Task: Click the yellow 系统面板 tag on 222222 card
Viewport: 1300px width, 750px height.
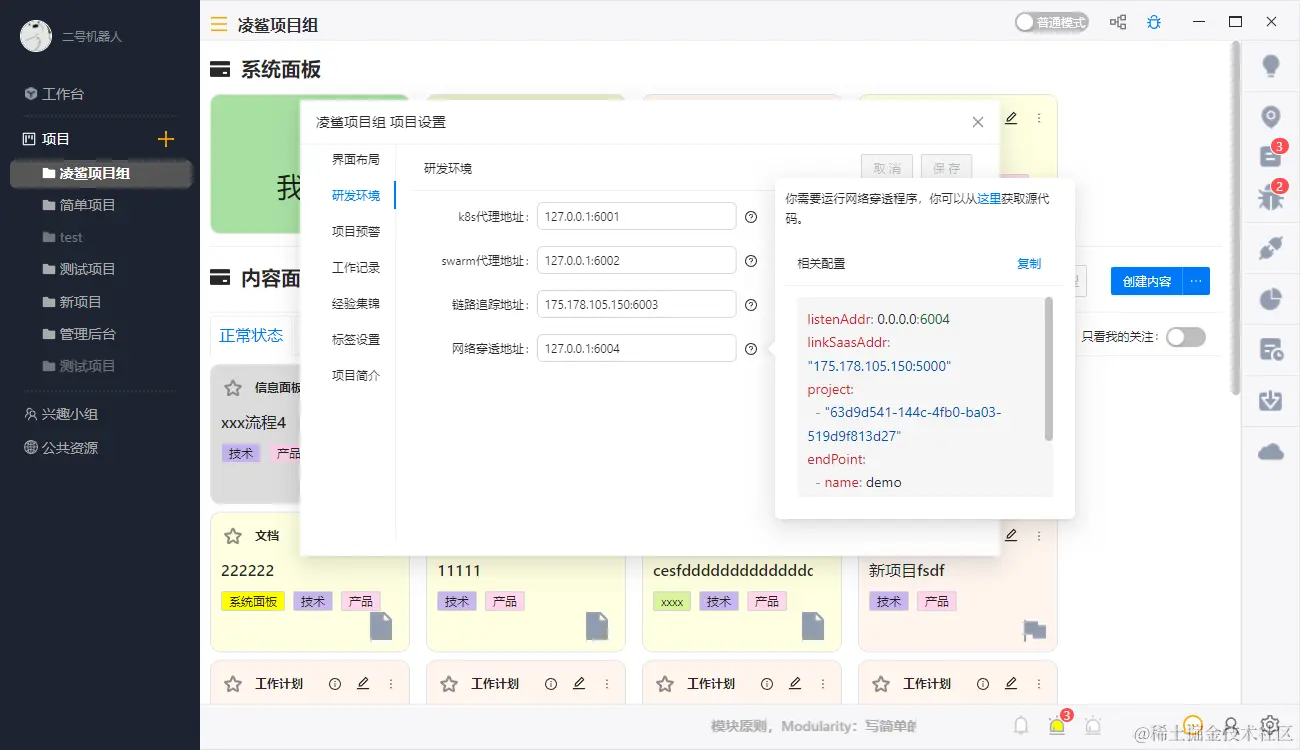Action: 253,602
